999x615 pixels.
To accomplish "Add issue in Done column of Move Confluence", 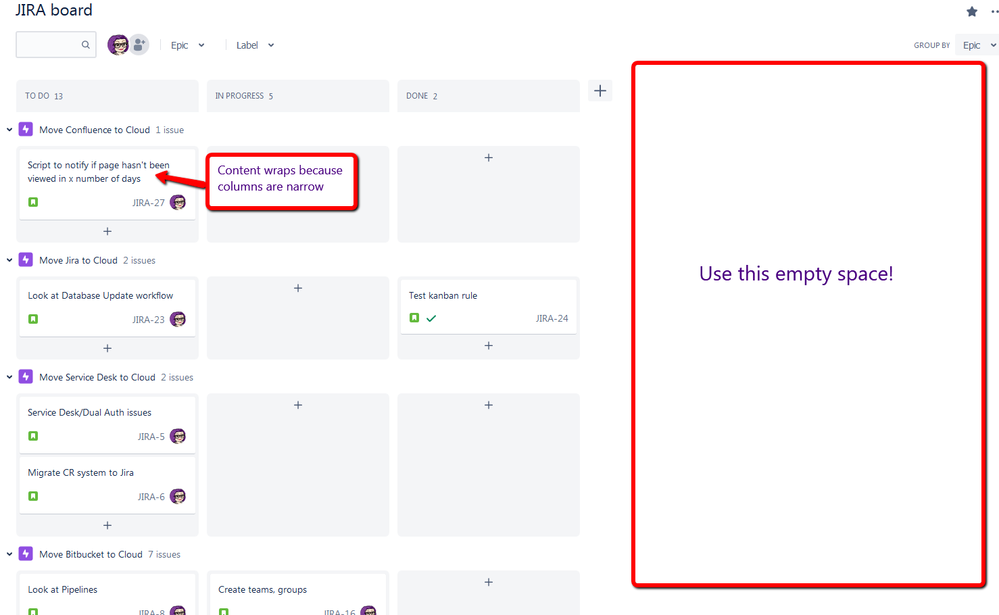I will tap(489, 157).
